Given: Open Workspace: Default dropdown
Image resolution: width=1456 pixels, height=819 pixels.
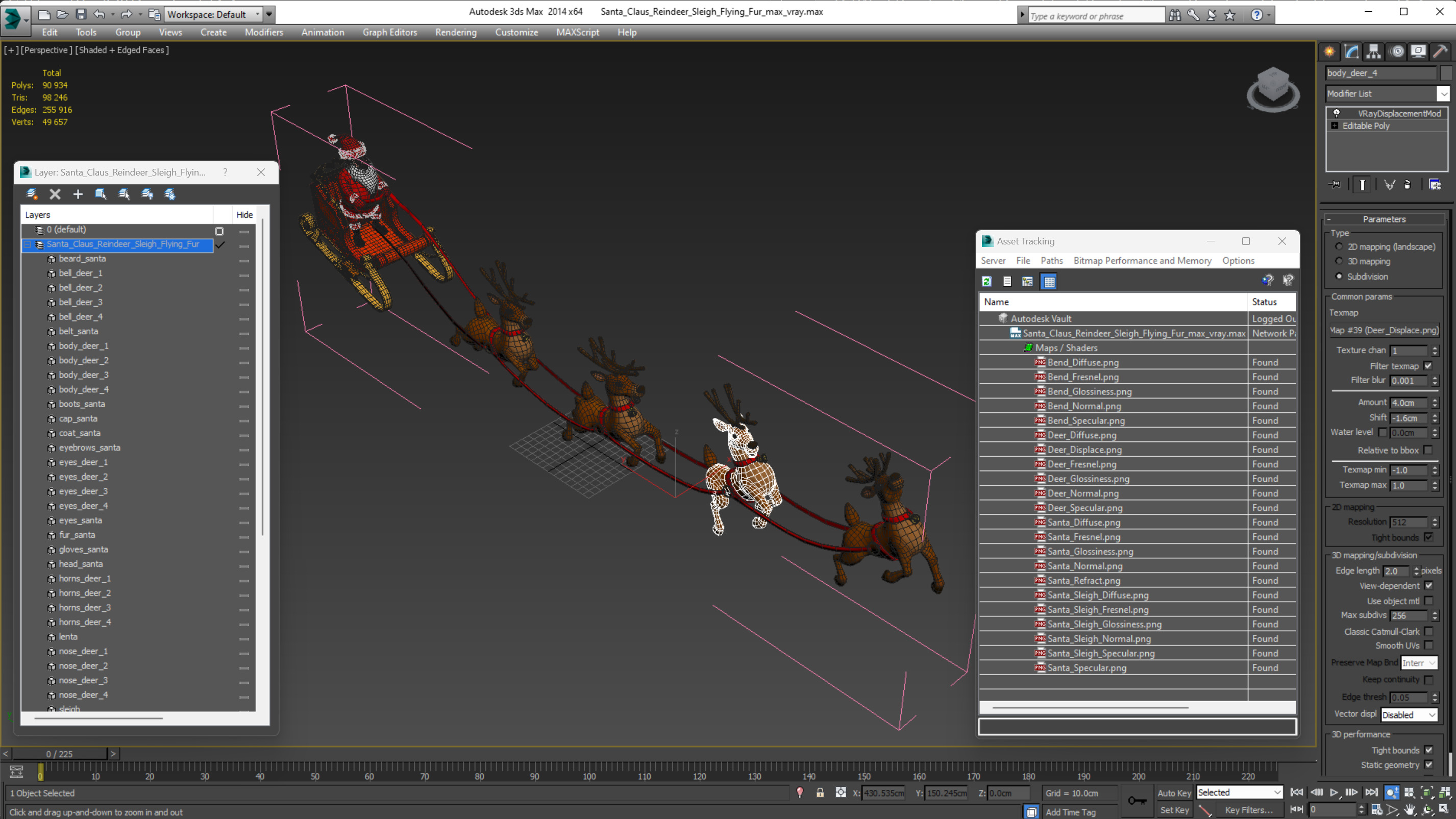Looking at the screenshot, I should pos(214,14).
